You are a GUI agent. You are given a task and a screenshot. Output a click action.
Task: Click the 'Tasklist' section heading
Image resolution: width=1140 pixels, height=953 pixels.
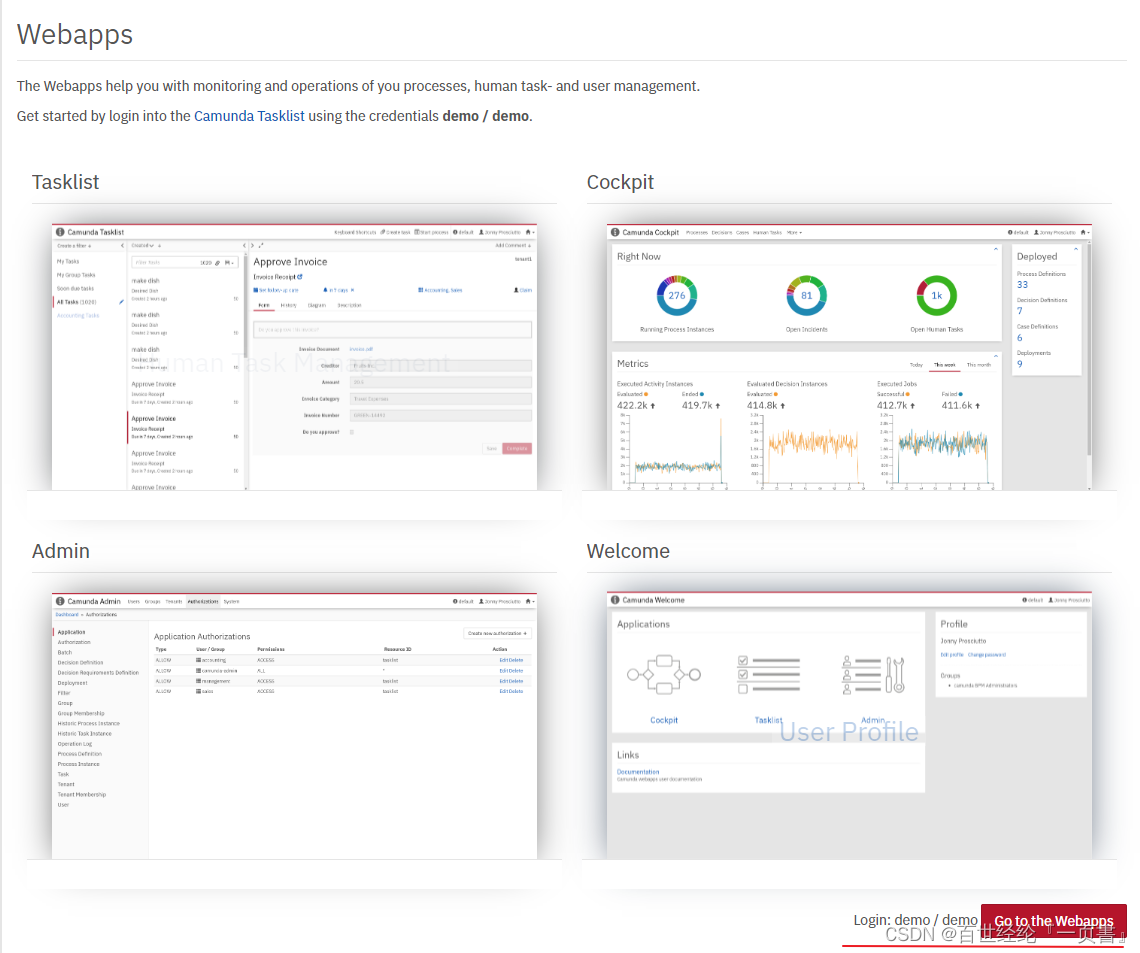(x=65, y=182)
